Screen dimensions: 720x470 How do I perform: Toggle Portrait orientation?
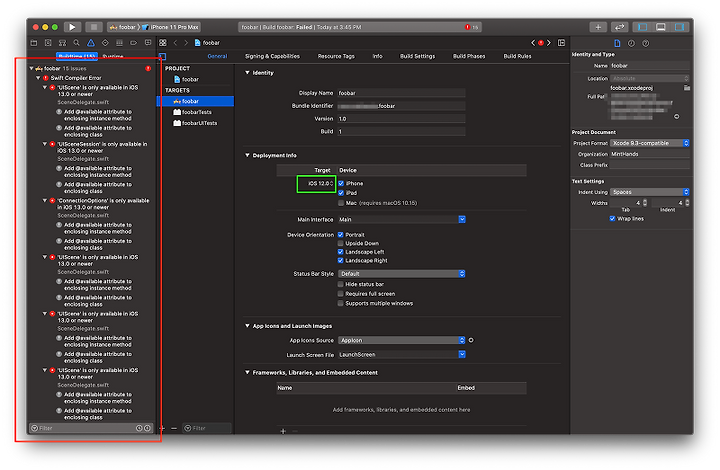pos(341,235)
